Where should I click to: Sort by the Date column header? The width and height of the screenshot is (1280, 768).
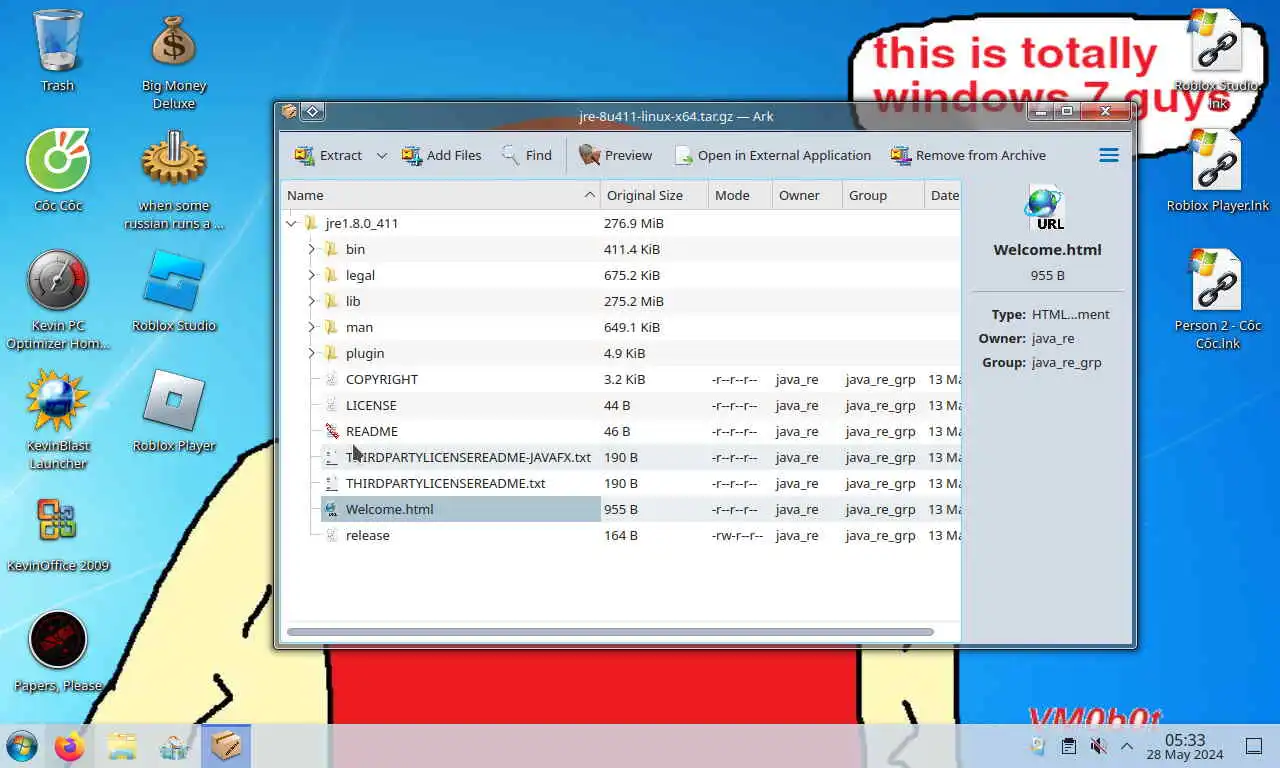(x=943, y=195)
